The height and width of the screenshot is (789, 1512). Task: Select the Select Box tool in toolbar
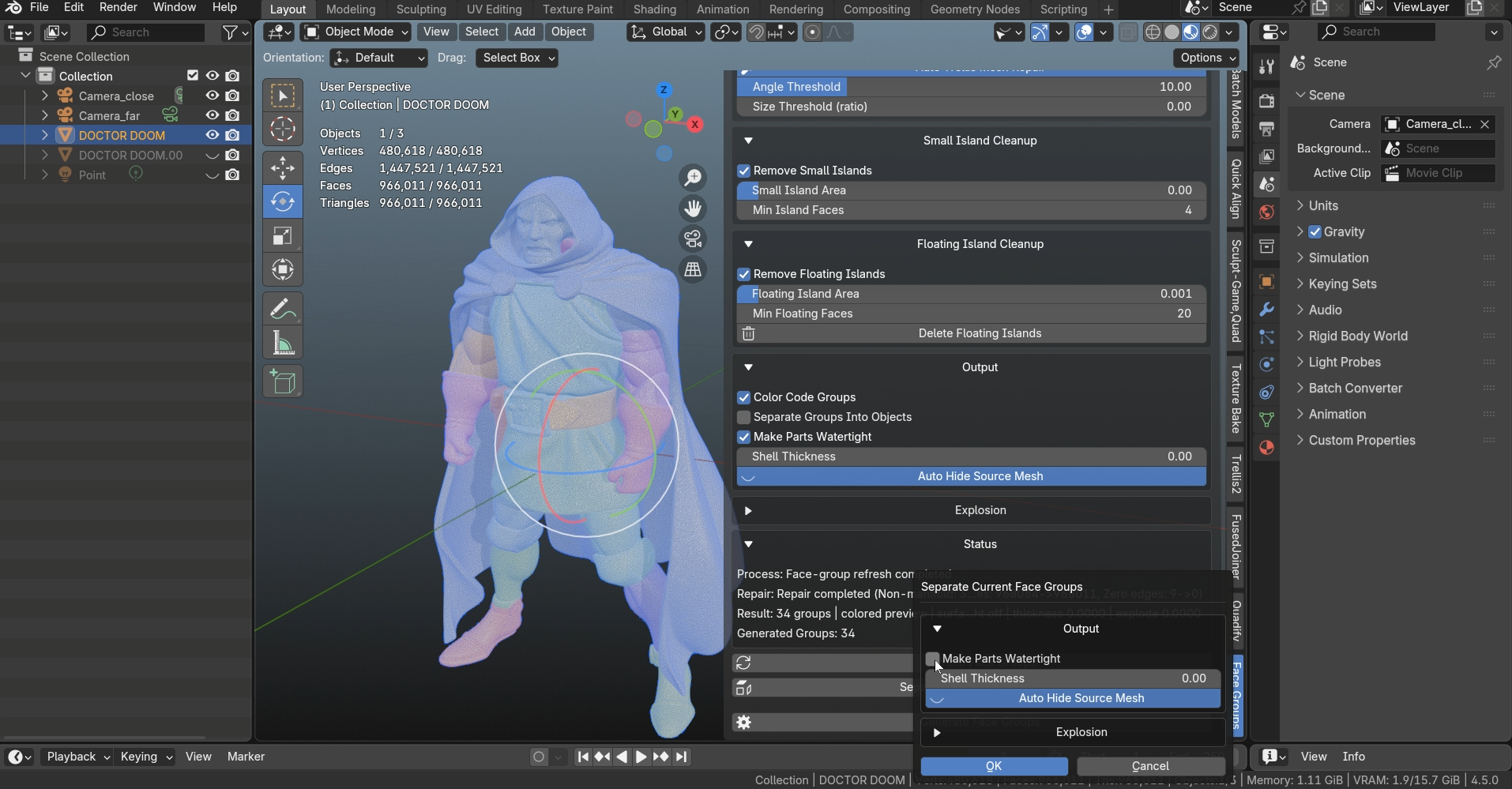click(x=283, y=96)
